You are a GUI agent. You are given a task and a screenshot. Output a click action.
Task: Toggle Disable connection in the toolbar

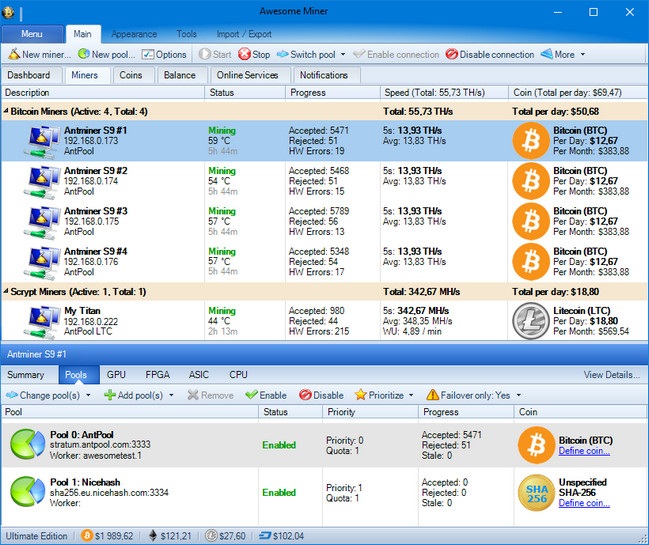tap(489, 55)
